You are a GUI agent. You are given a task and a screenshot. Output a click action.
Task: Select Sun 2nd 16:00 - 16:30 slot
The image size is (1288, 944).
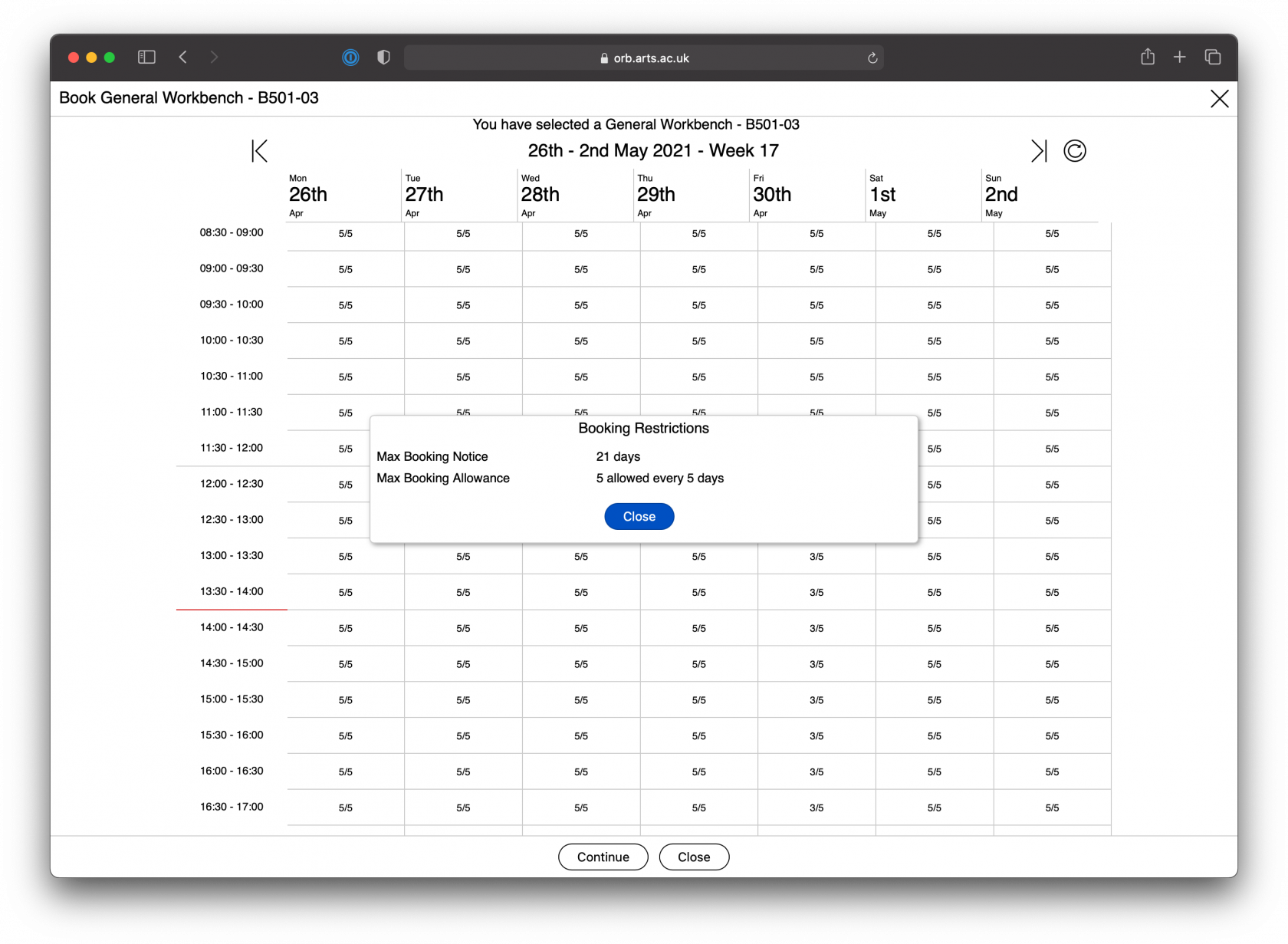click(x=1052, y=772)
